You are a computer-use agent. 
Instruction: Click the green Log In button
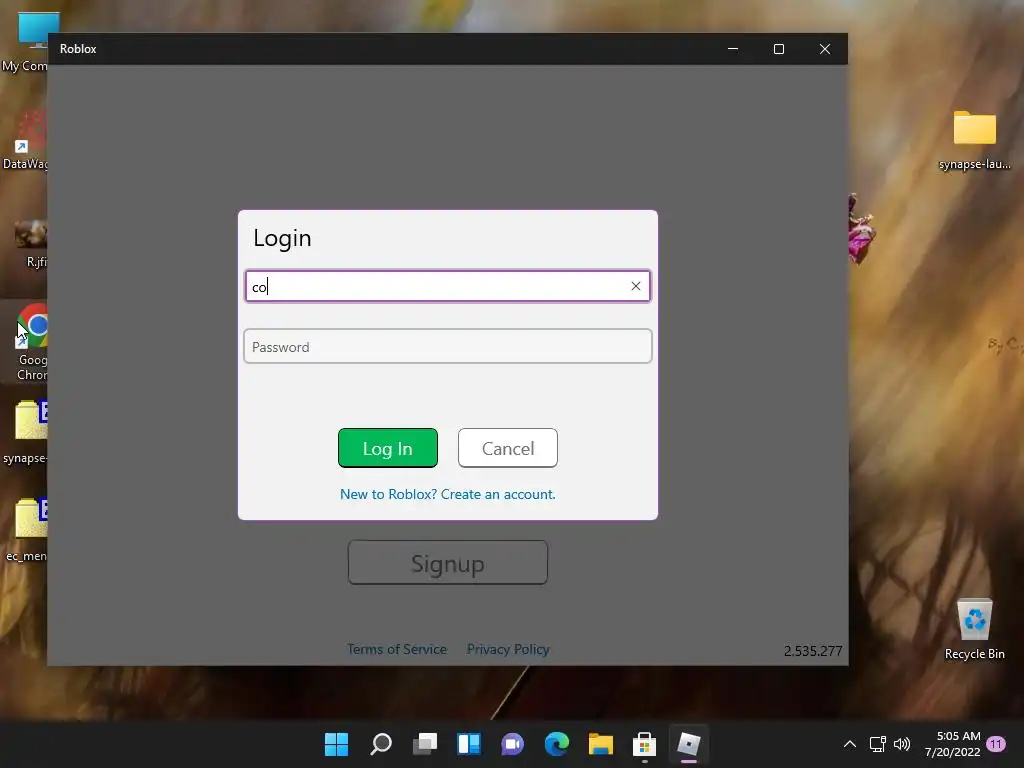coord(387,448)
